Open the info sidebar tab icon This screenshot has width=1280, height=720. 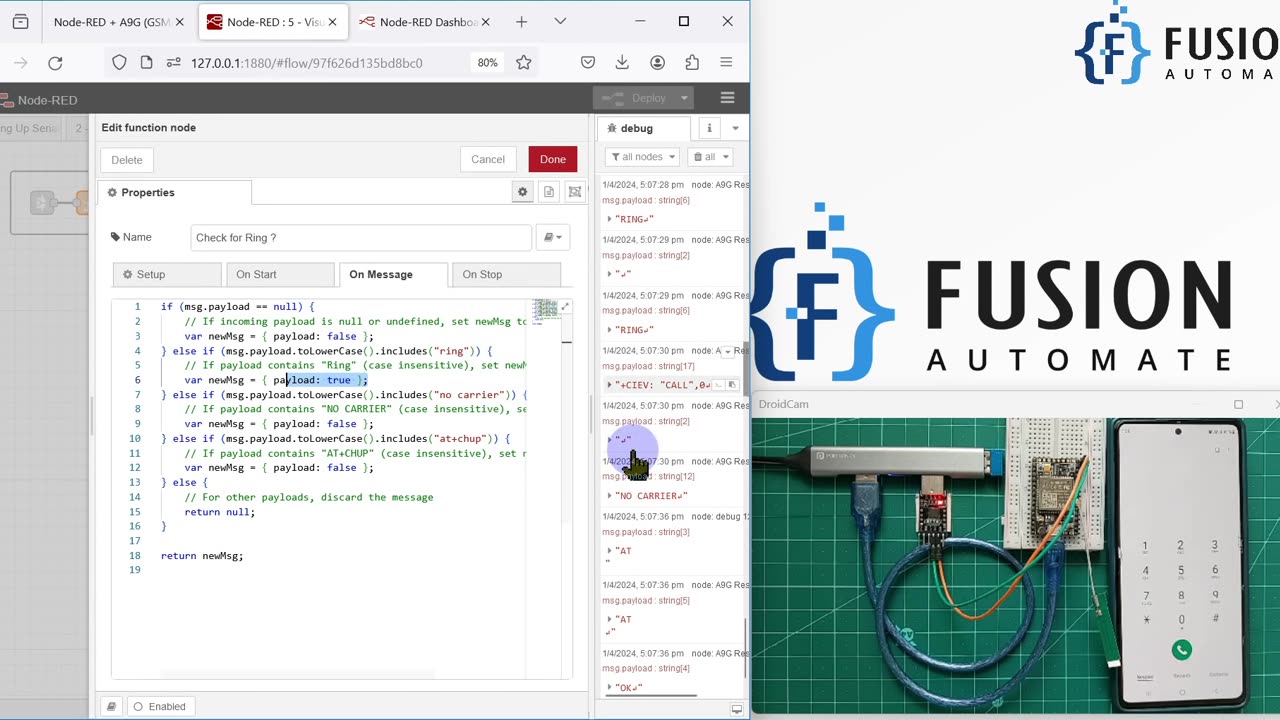click(709, 128)
